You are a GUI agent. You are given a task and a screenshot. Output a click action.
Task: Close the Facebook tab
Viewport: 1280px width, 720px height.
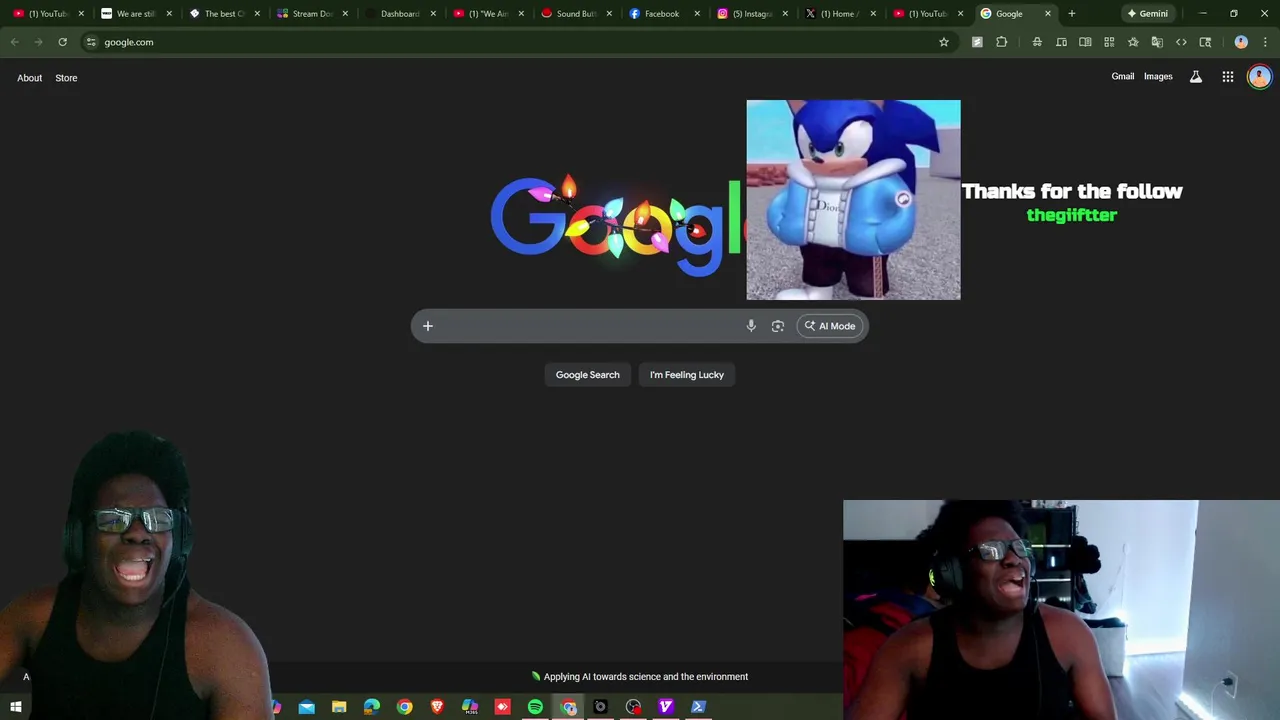697,14
